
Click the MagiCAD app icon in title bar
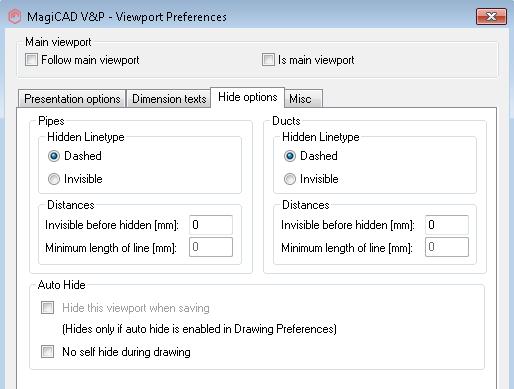(15, 16)
